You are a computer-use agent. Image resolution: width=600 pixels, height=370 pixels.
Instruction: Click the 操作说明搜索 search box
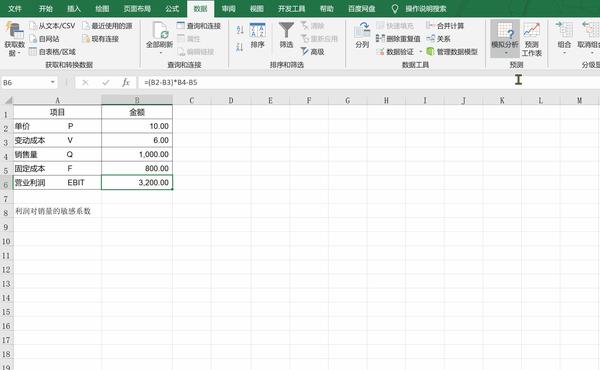point(426,8)
